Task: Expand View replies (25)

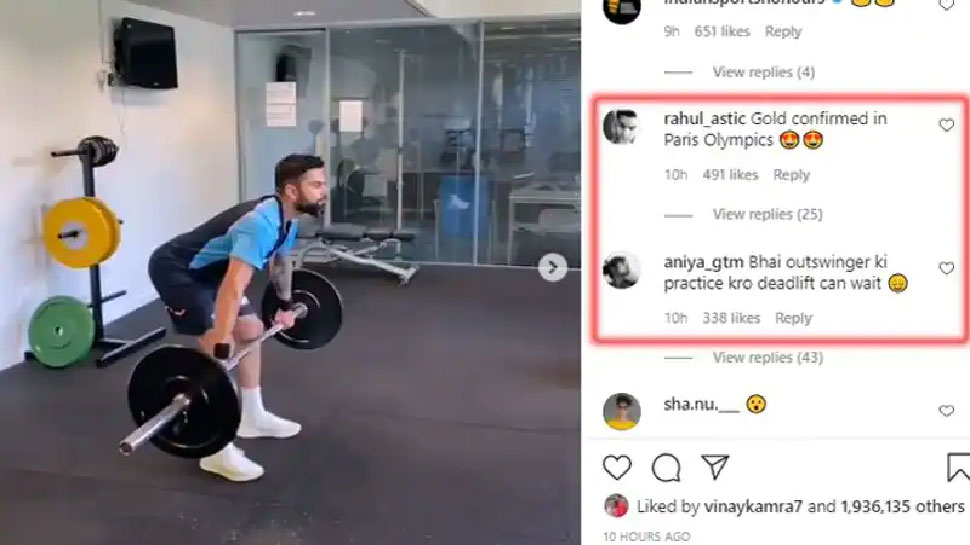Action: point(767,214)
